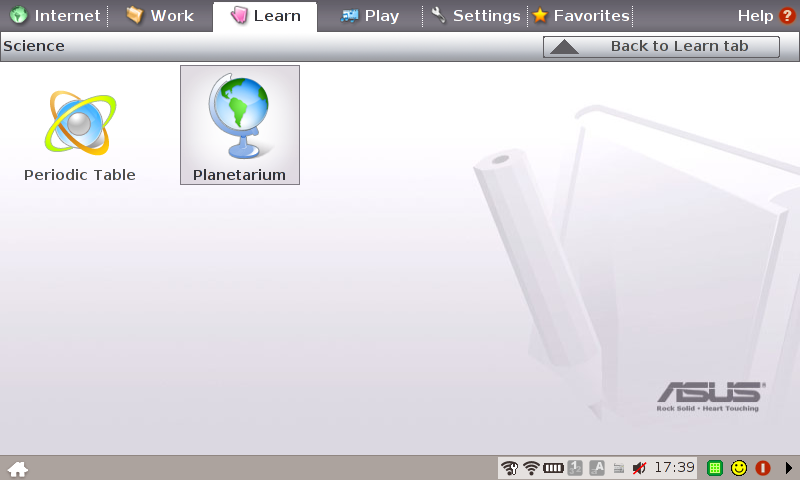Click Back to Learn tab button
This screenshot has height=480, width=800.
point(661,46)
